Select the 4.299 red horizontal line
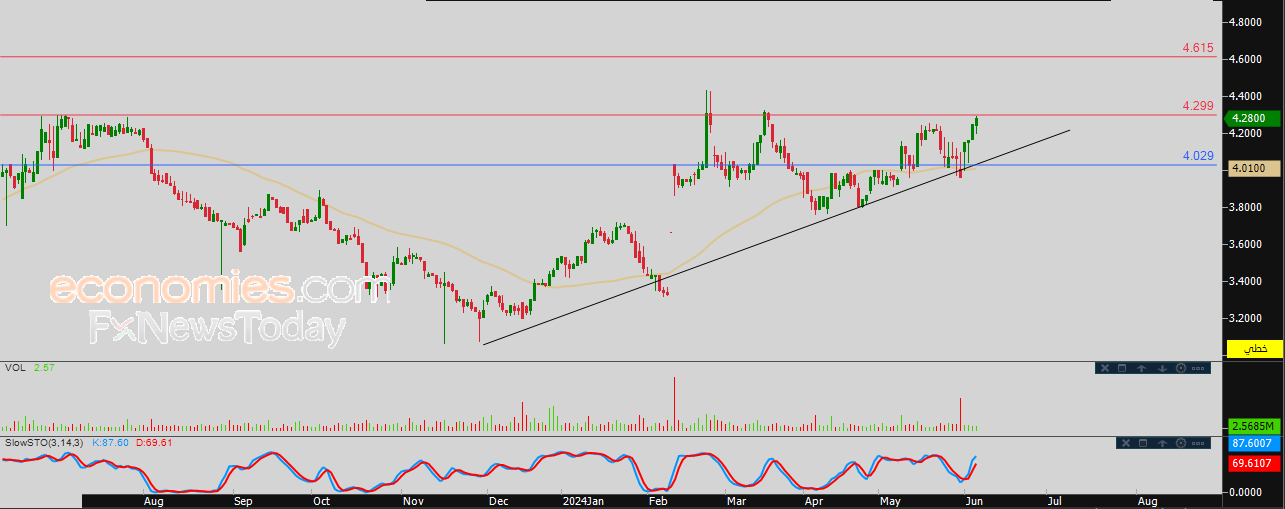1285x509 pixels. 608,115
